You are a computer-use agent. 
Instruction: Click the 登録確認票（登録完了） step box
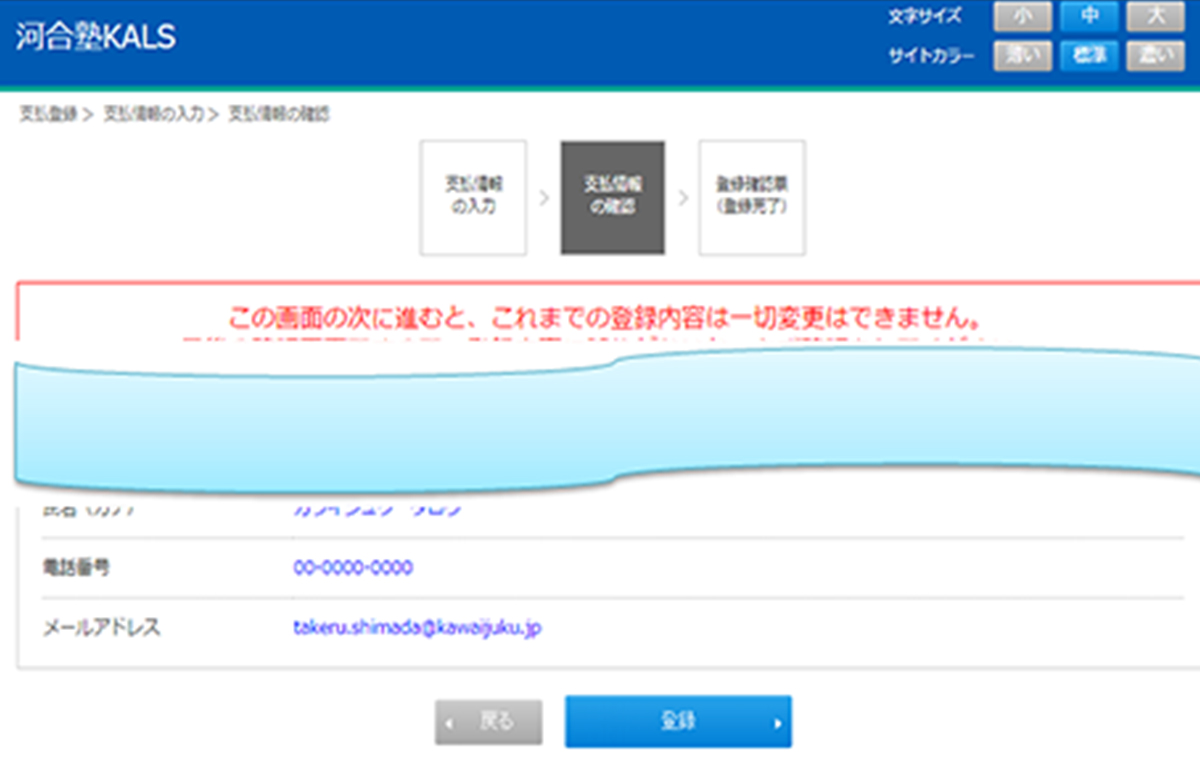[751, 197]
